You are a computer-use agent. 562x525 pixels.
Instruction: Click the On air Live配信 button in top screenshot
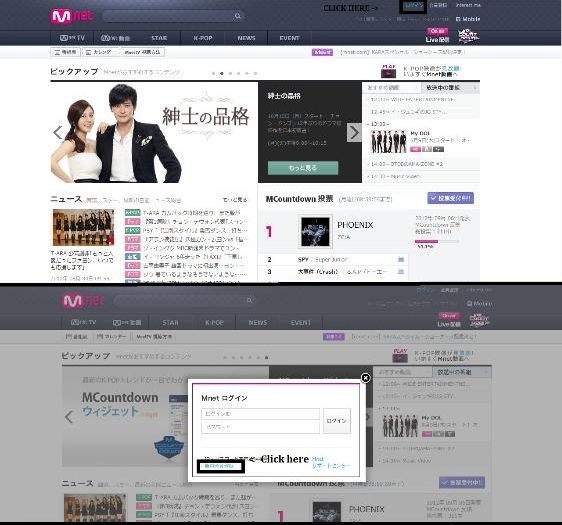(x=437, y=35)
